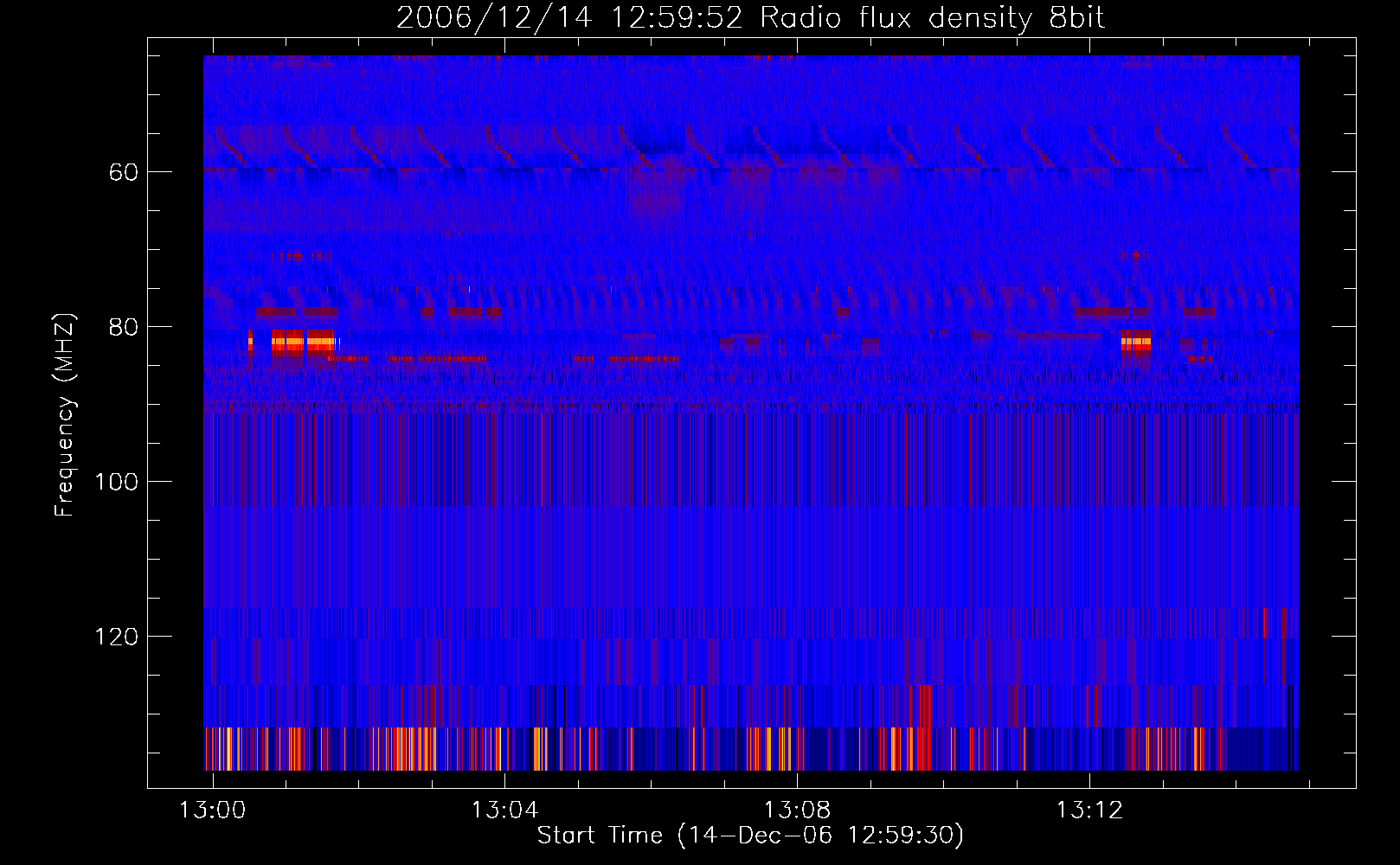The width and height of the screenshot is (1400, 865).
Task: Click the 13:12 time tick label
Action: pyautogui.click(x=1089, y=810)
